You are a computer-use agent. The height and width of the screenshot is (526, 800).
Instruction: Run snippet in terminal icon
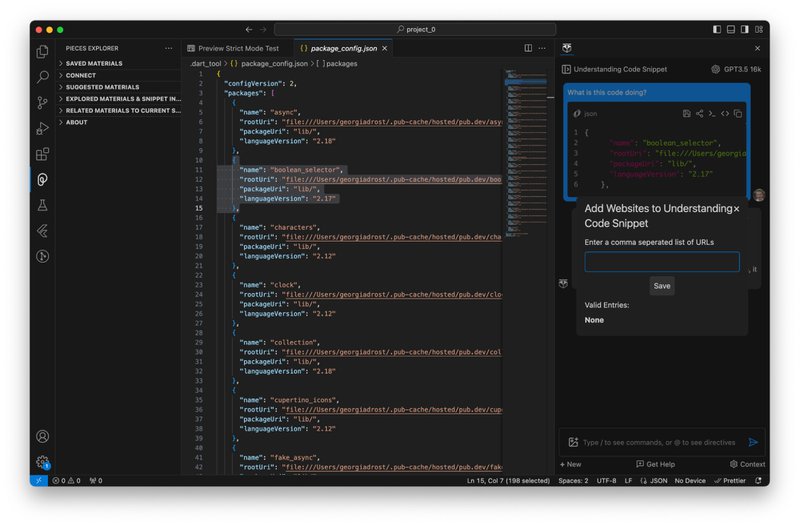[712, 113]
